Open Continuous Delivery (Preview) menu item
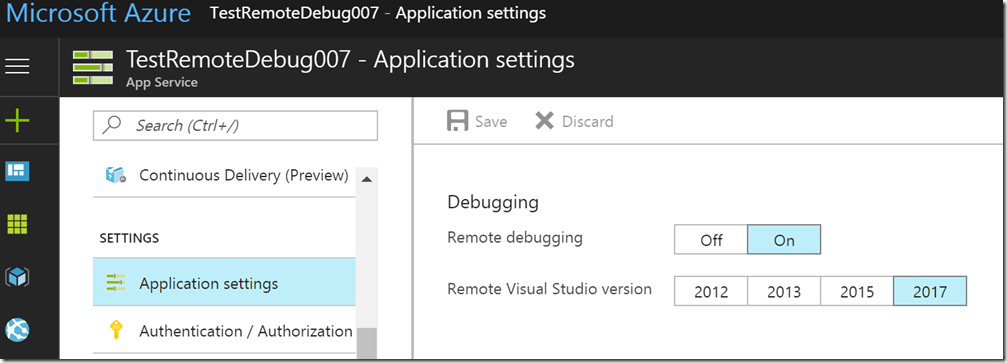The height and width of the screenshot is (363, 1007). [x=224, y=175]
